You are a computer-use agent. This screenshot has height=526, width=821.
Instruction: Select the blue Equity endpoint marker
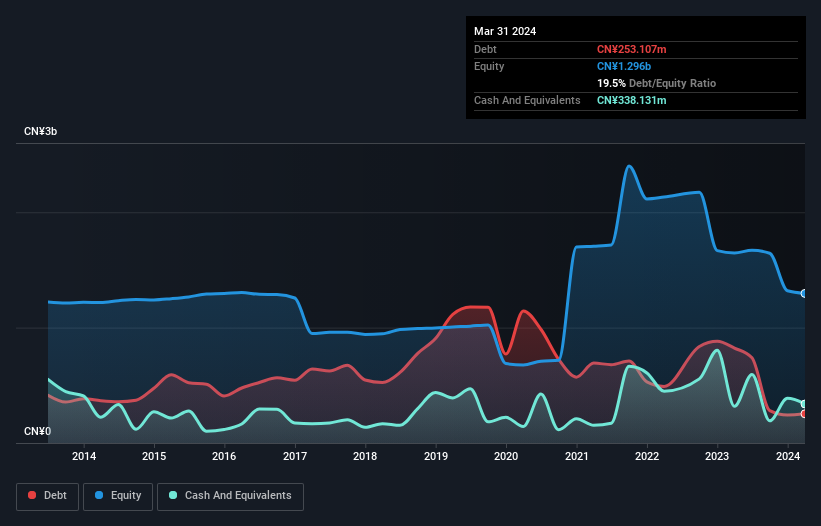[804, 294]
